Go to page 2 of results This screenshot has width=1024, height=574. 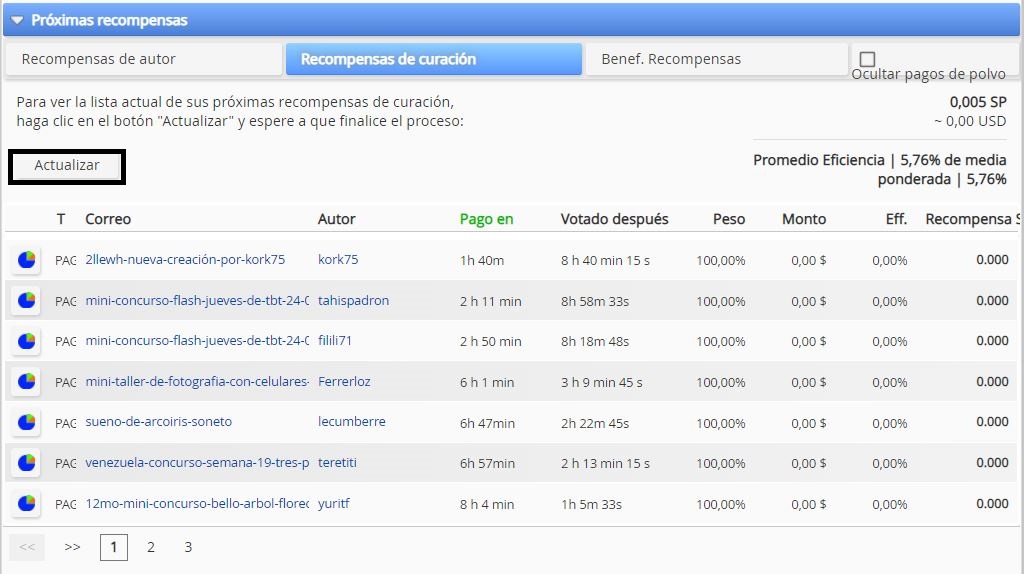tap(151, 547)
